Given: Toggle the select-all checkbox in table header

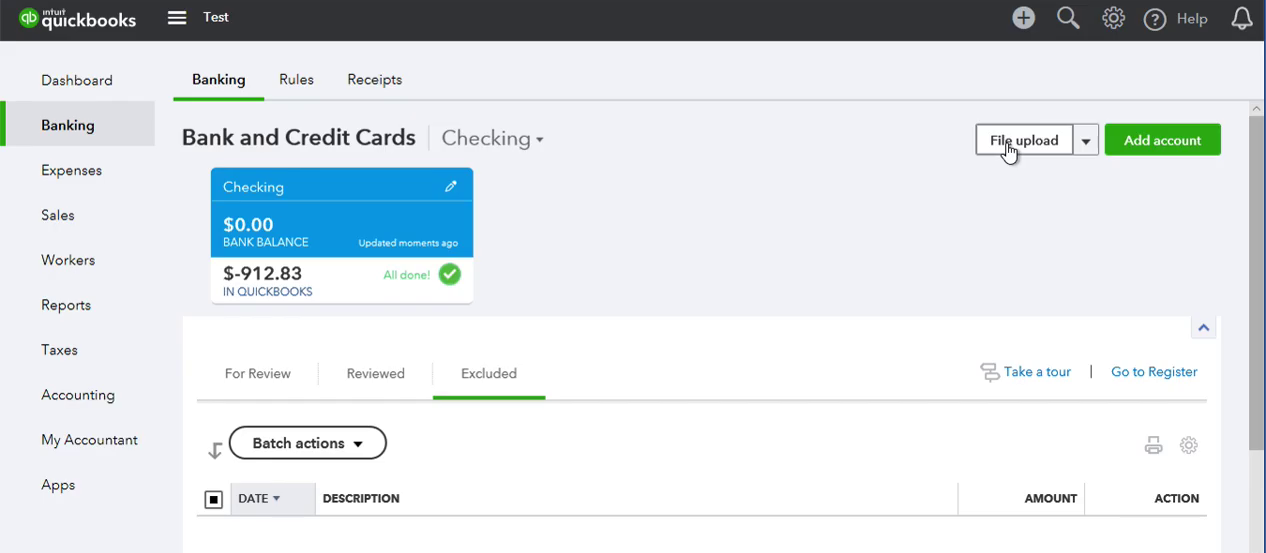Looking at the screenshot, I should pos(213,499).
